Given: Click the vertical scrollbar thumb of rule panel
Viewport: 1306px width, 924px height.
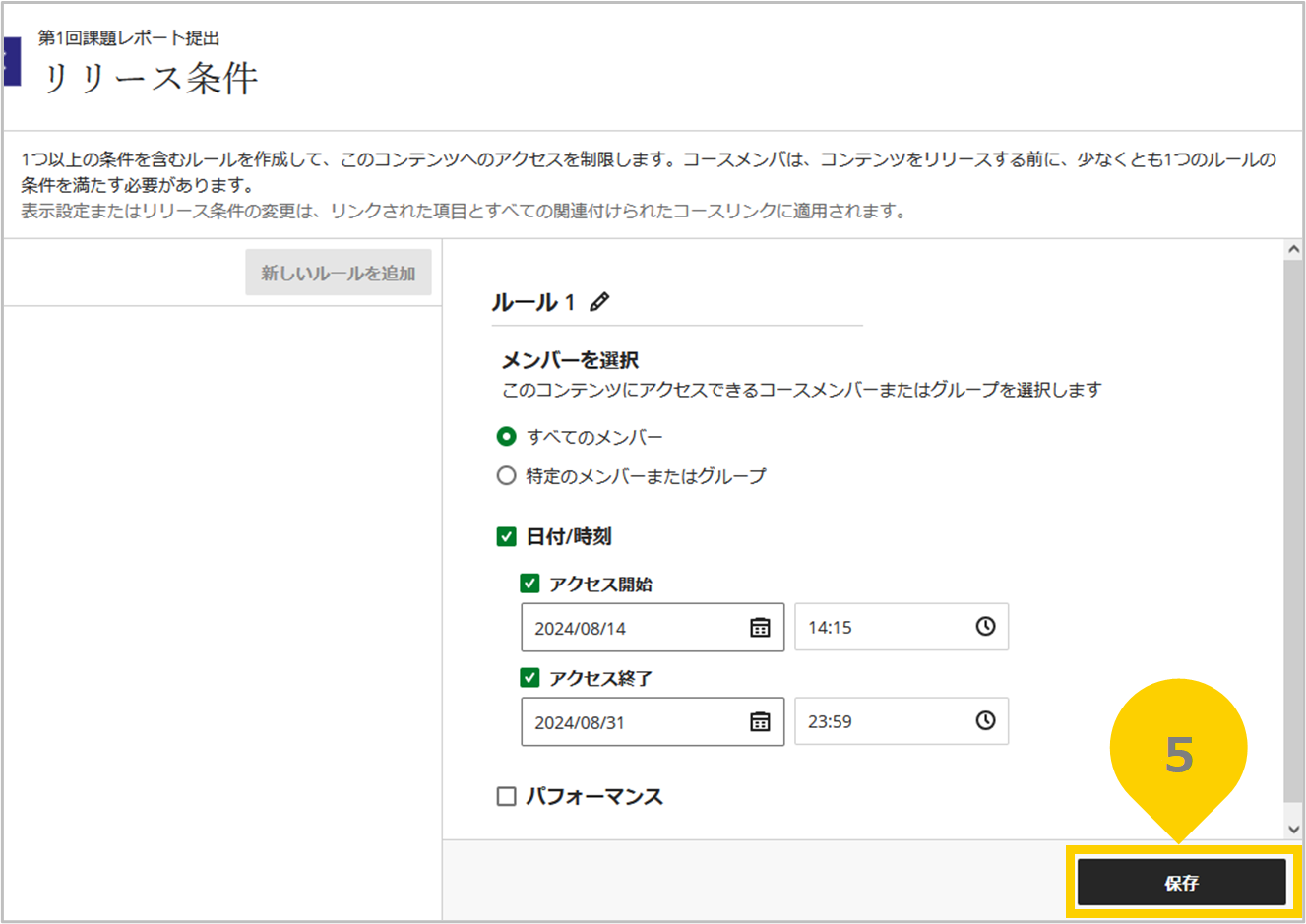Looking at the screenshot, I should (x=1294, y=531).
